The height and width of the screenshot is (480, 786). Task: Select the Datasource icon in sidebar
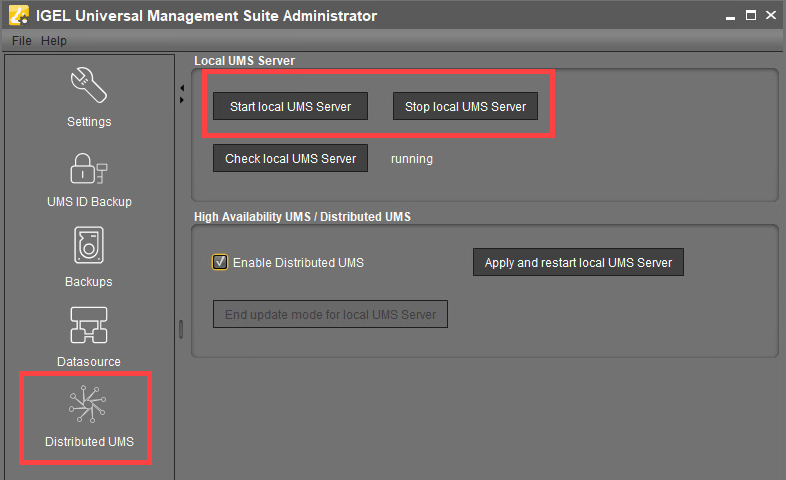[89, 326]
